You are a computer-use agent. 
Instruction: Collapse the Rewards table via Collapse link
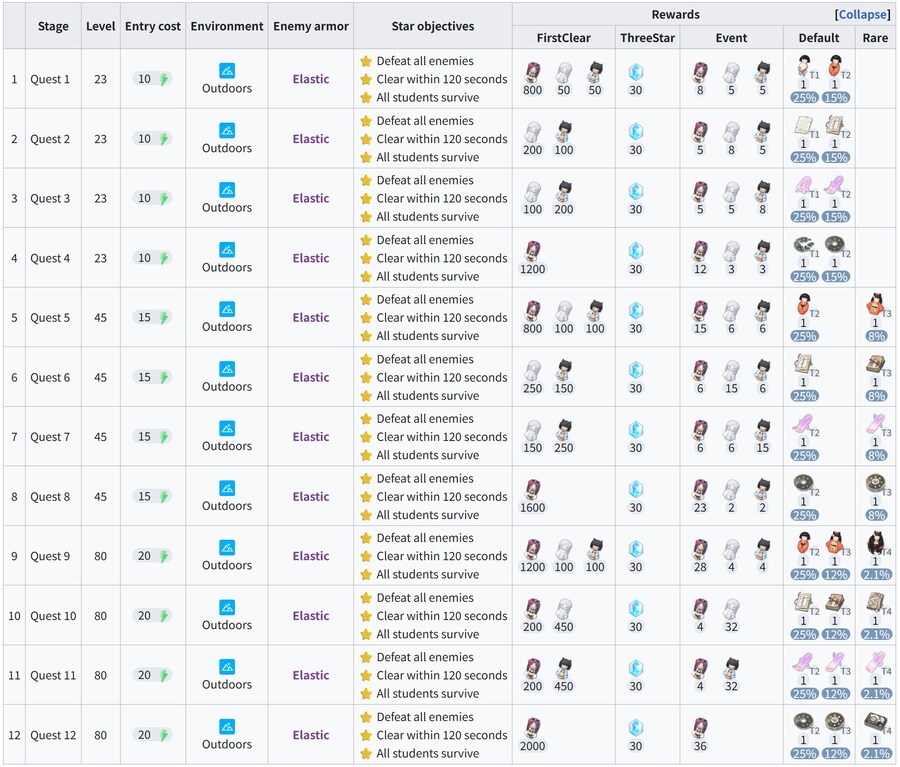pos(862,15)
